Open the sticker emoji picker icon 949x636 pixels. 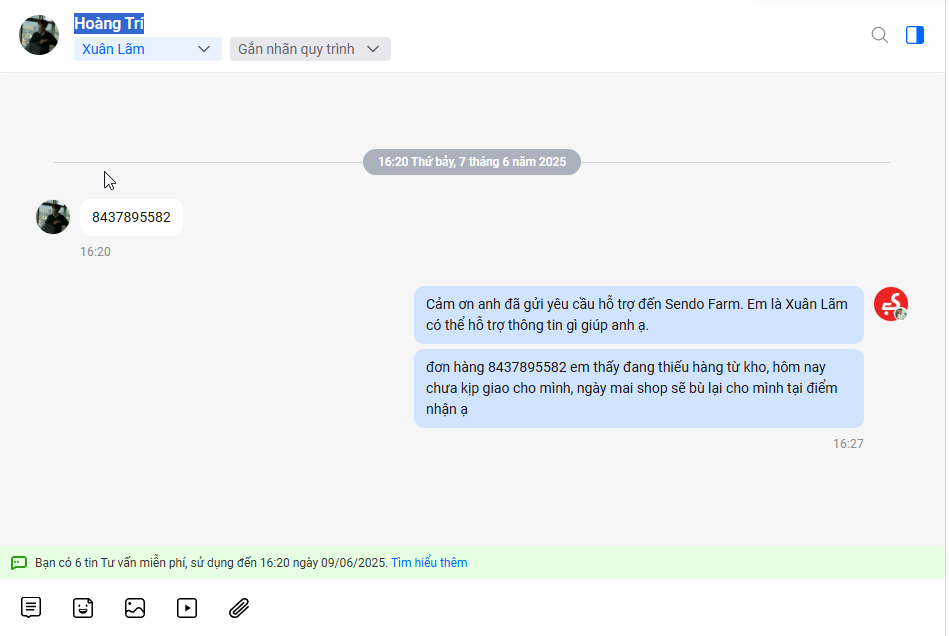(83, 608)
